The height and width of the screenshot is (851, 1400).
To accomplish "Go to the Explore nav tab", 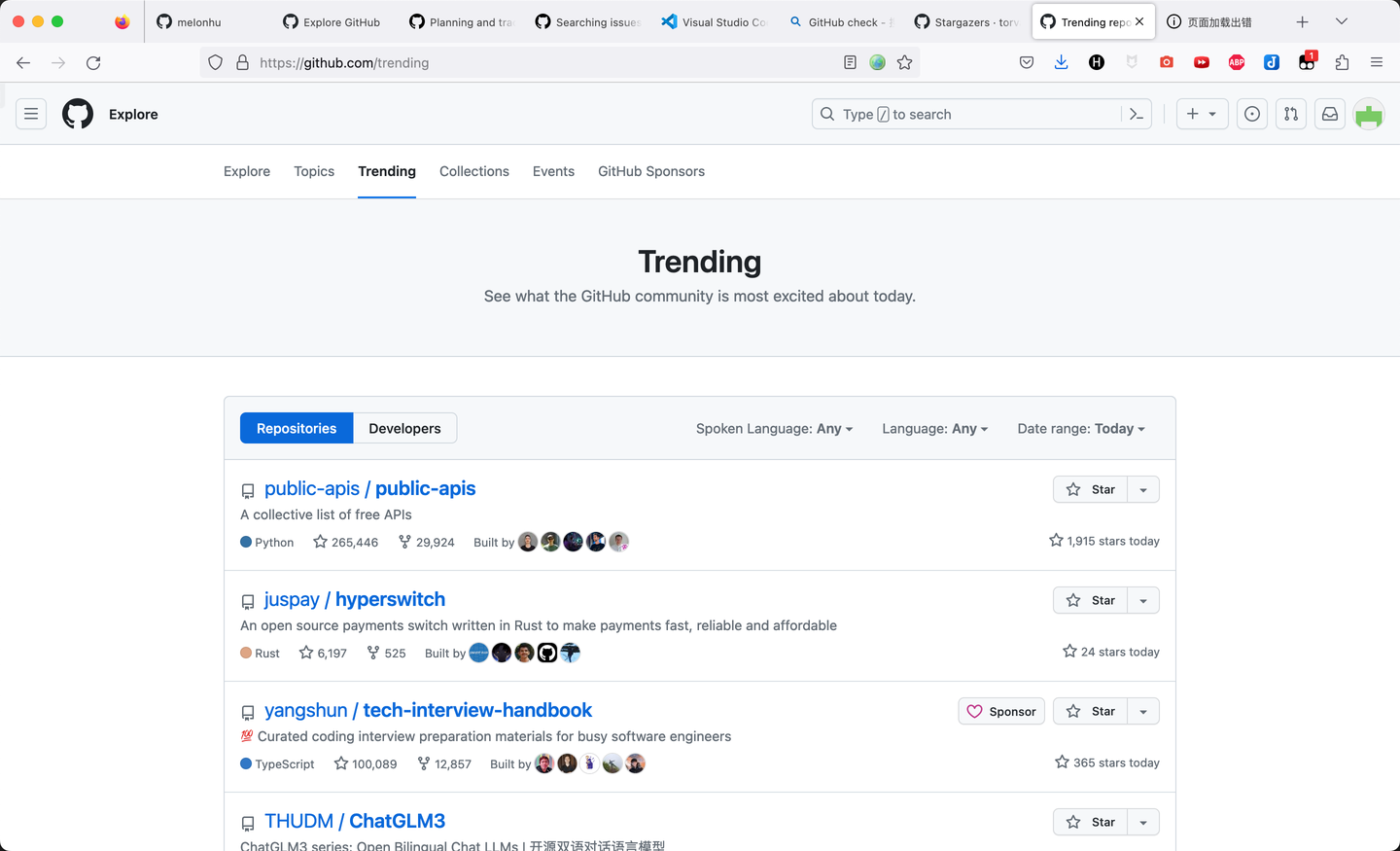I will (x=247, y=171).
